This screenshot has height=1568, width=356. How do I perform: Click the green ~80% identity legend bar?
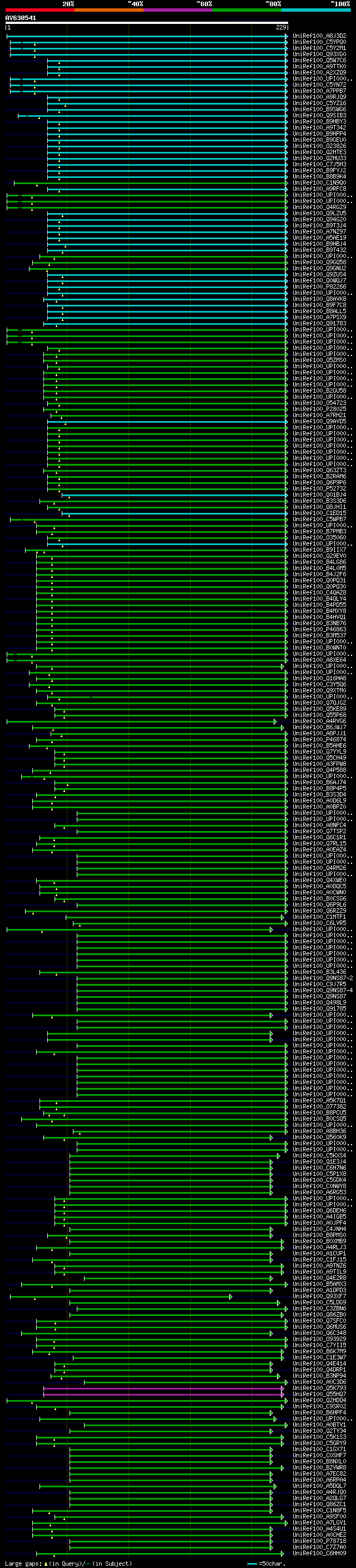[247, 10]
